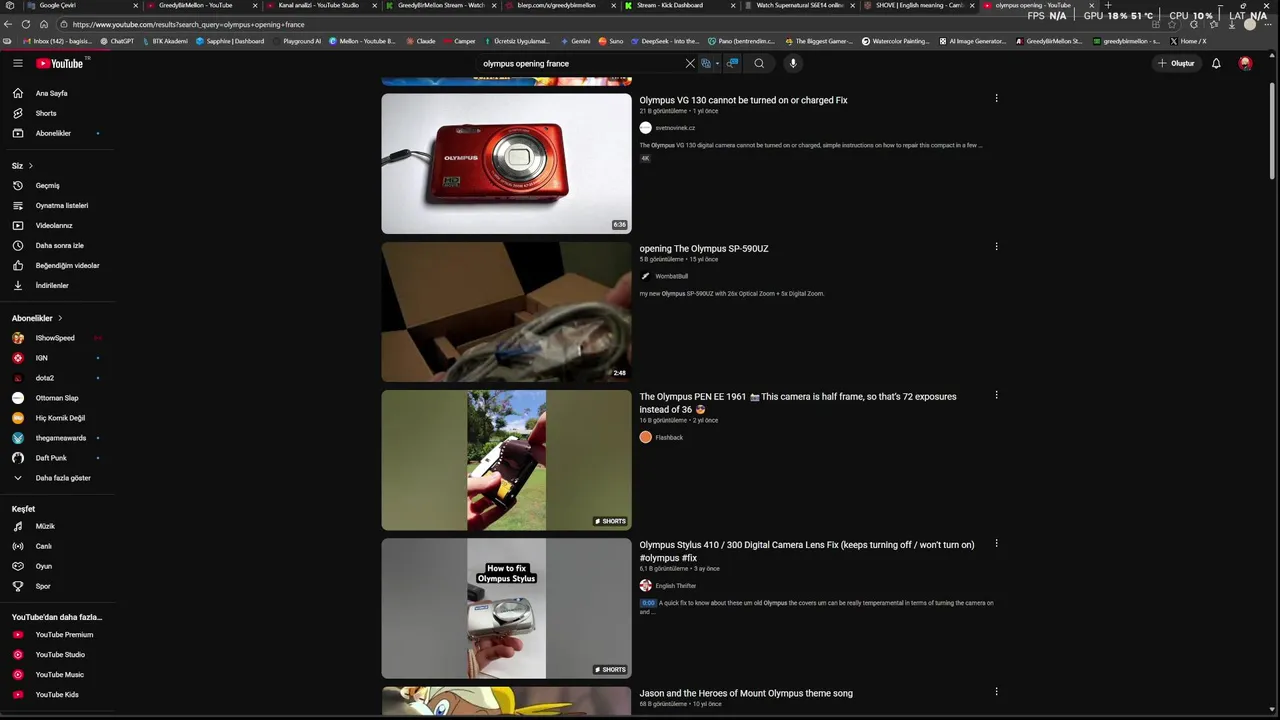Open DeepSeek bookmark
The image size is (1280, 720).
pyautogui.click(x=665, y=41)
